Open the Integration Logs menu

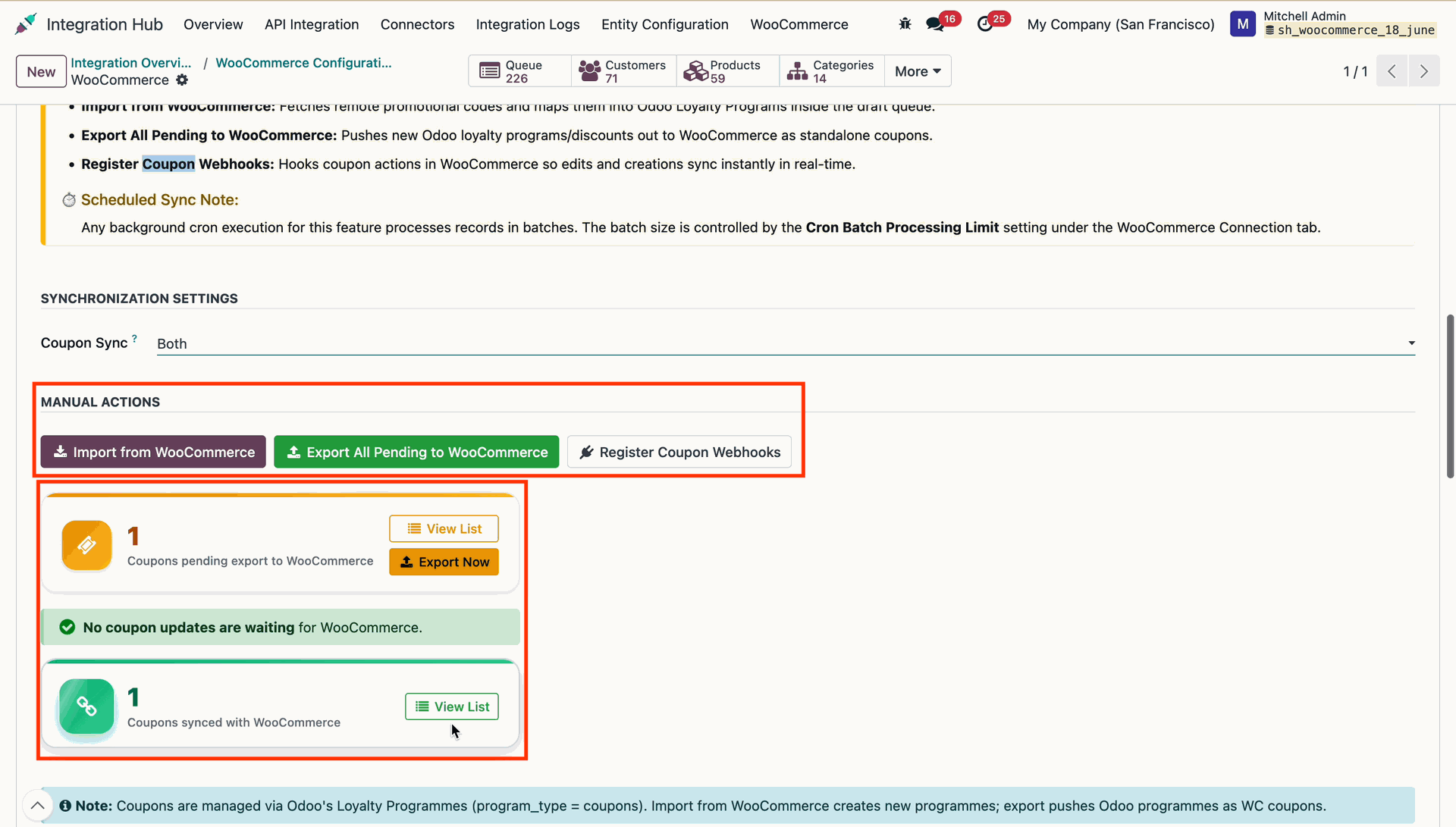(528, 24)
